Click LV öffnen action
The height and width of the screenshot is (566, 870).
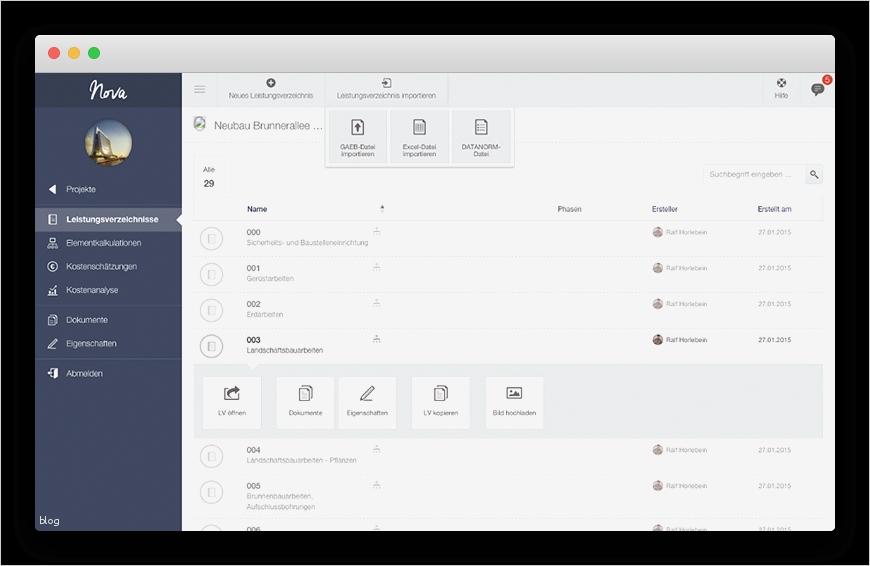coord(232,402)
